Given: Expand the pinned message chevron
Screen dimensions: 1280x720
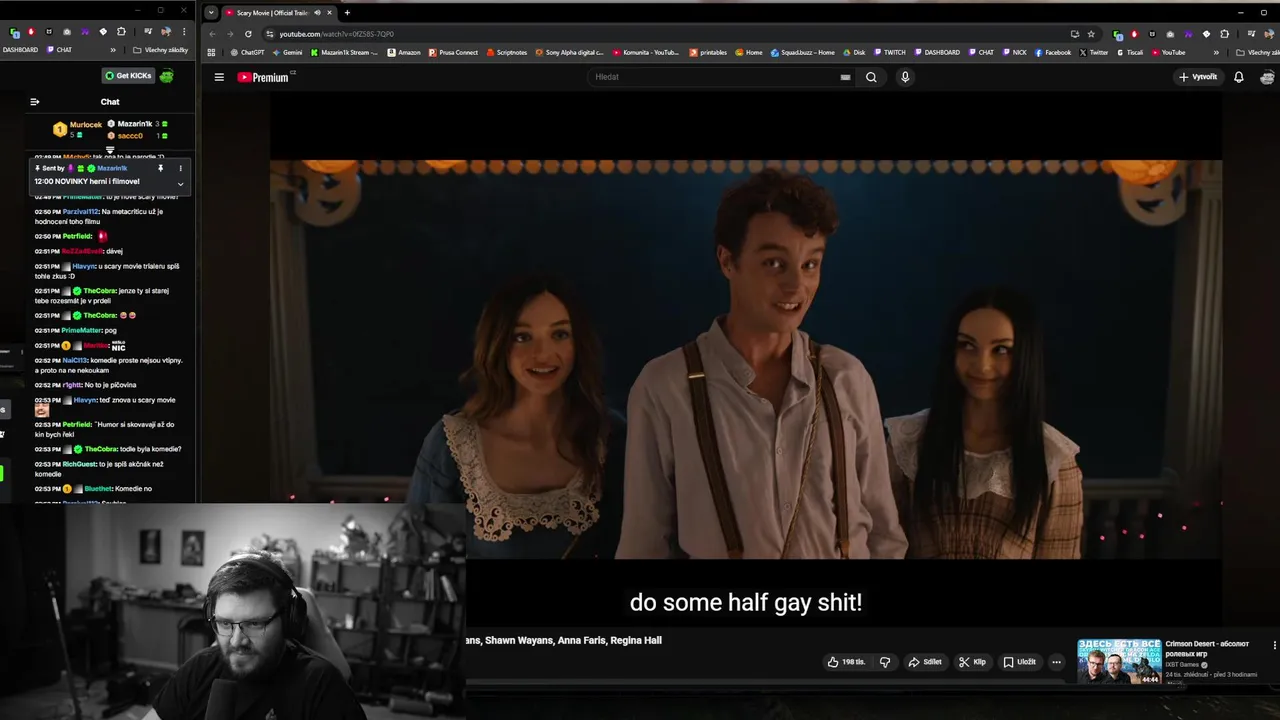Looking at the screenshot, I should [180, 184].
